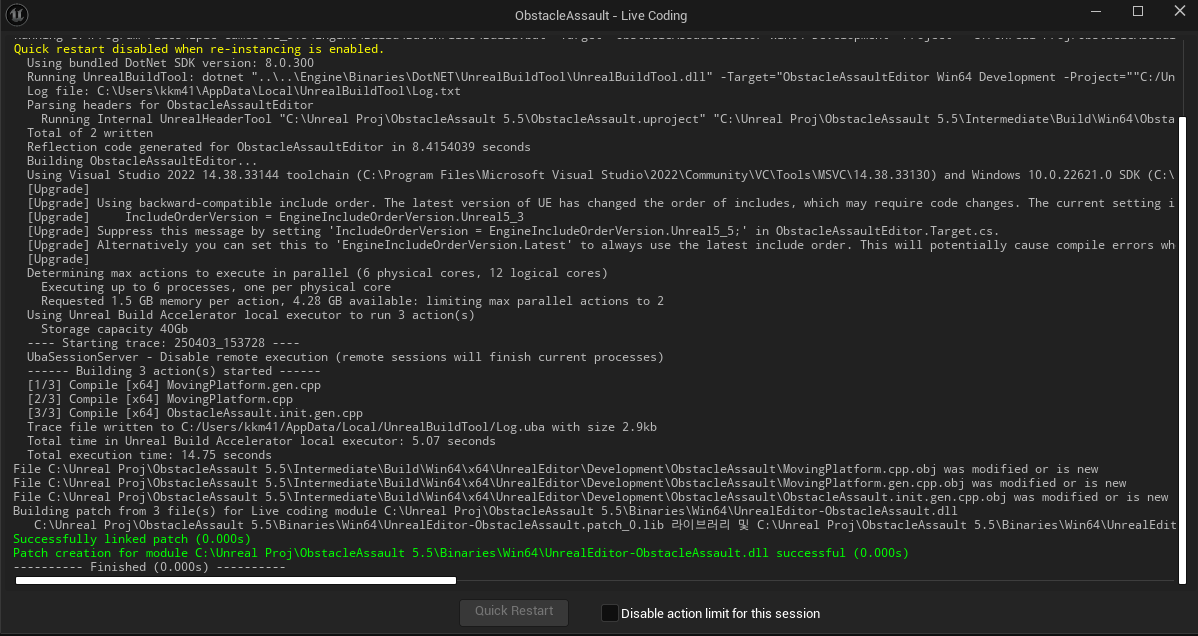Click the 'MovingPlatform.gen.cpp.obj was modified' line

[569, 483]
